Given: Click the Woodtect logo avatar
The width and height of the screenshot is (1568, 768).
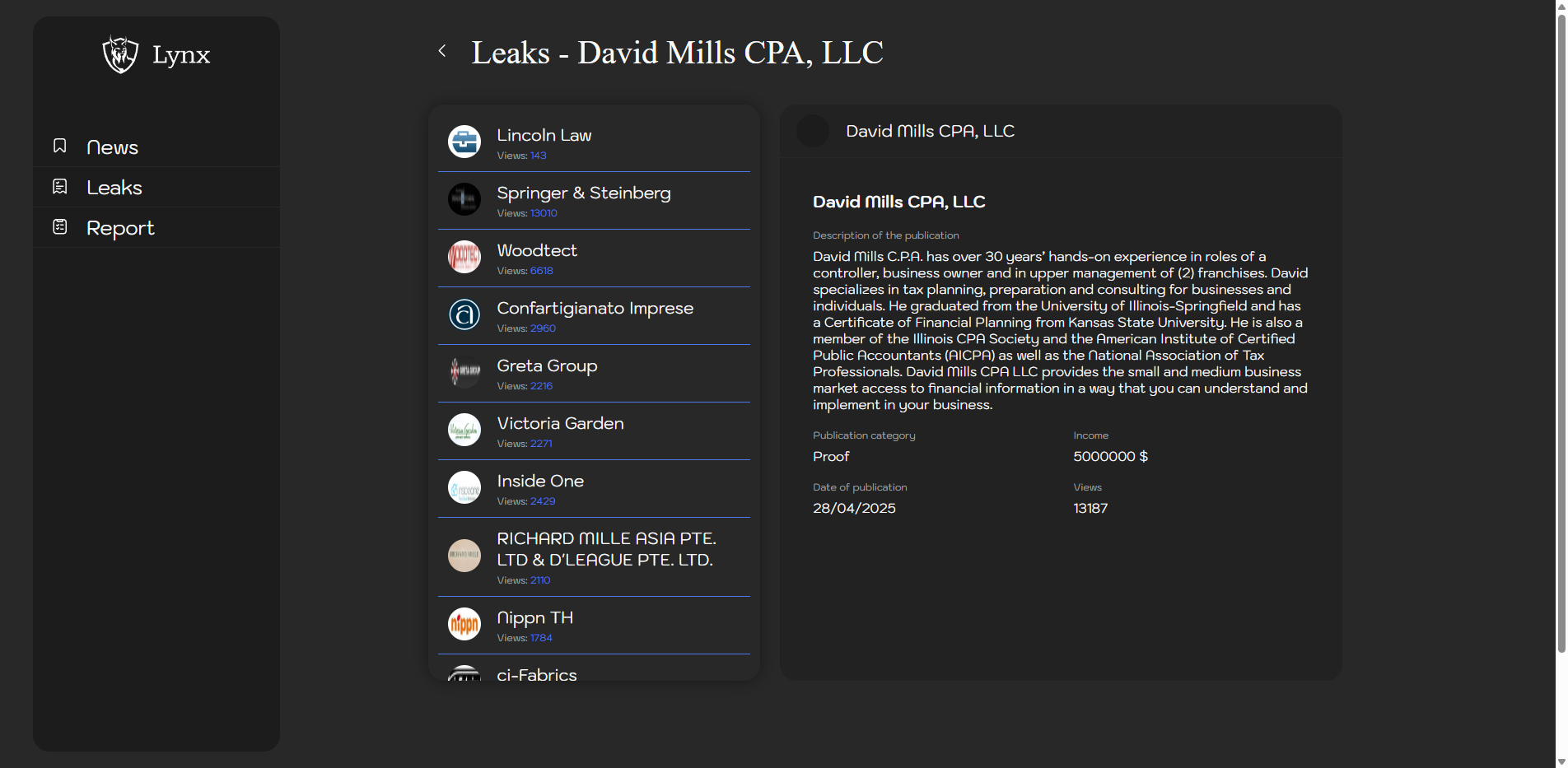Looking at the screenshot, I should (x=464, y=257).
